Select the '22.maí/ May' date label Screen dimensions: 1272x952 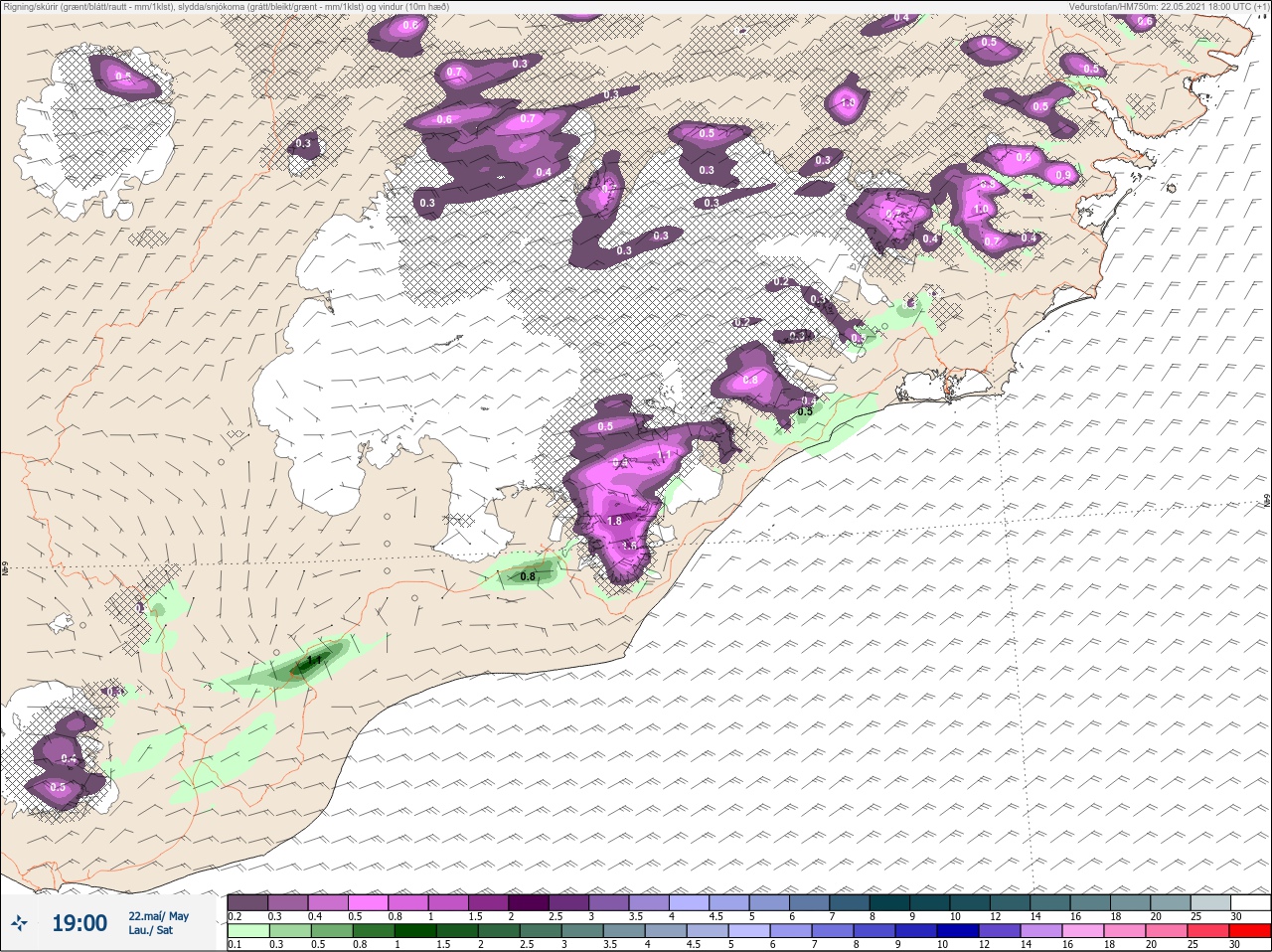click(x=158, y=916)
